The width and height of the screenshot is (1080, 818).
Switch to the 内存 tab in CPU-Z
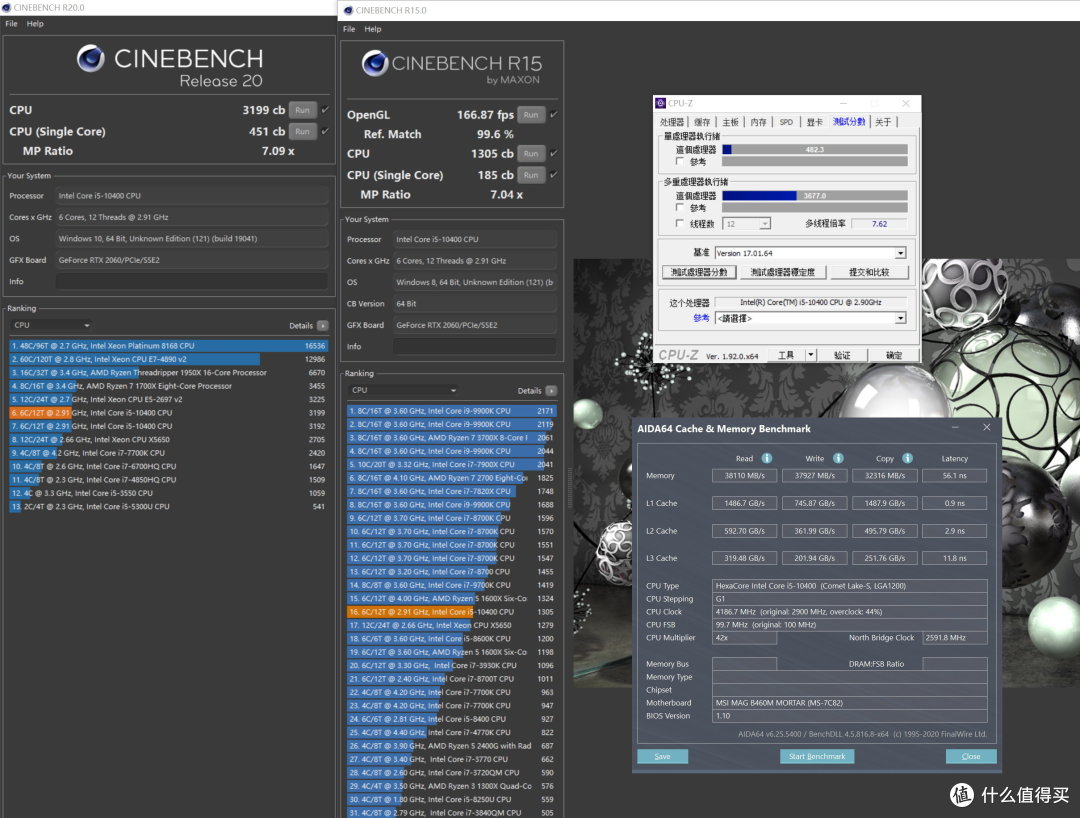point(758,122)
